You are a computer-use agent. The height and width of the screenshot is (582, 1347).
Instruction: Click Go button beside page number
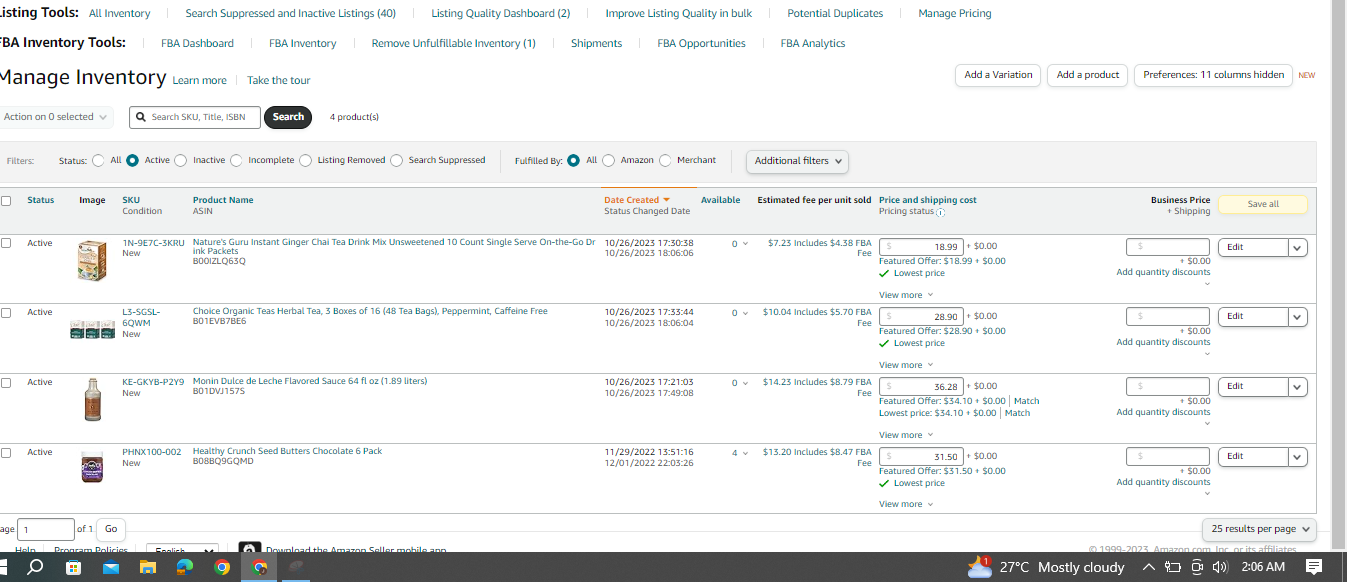[111, 529]
